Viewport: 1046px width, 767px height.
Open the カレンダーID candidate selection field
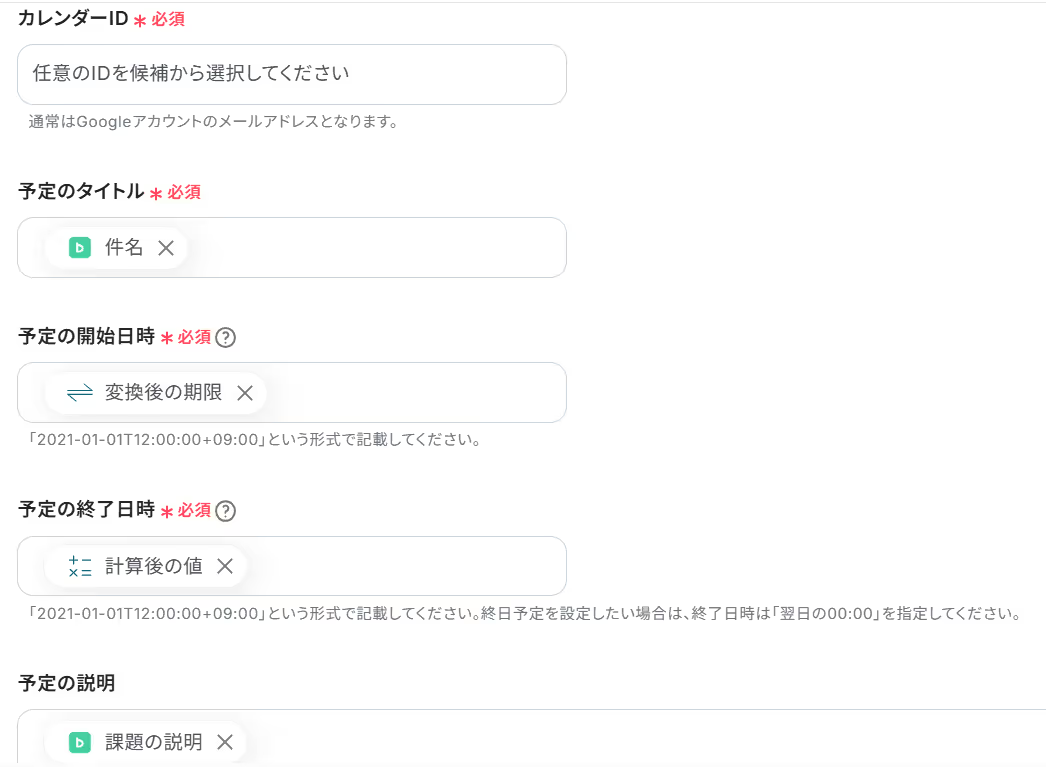pos(292,74)
